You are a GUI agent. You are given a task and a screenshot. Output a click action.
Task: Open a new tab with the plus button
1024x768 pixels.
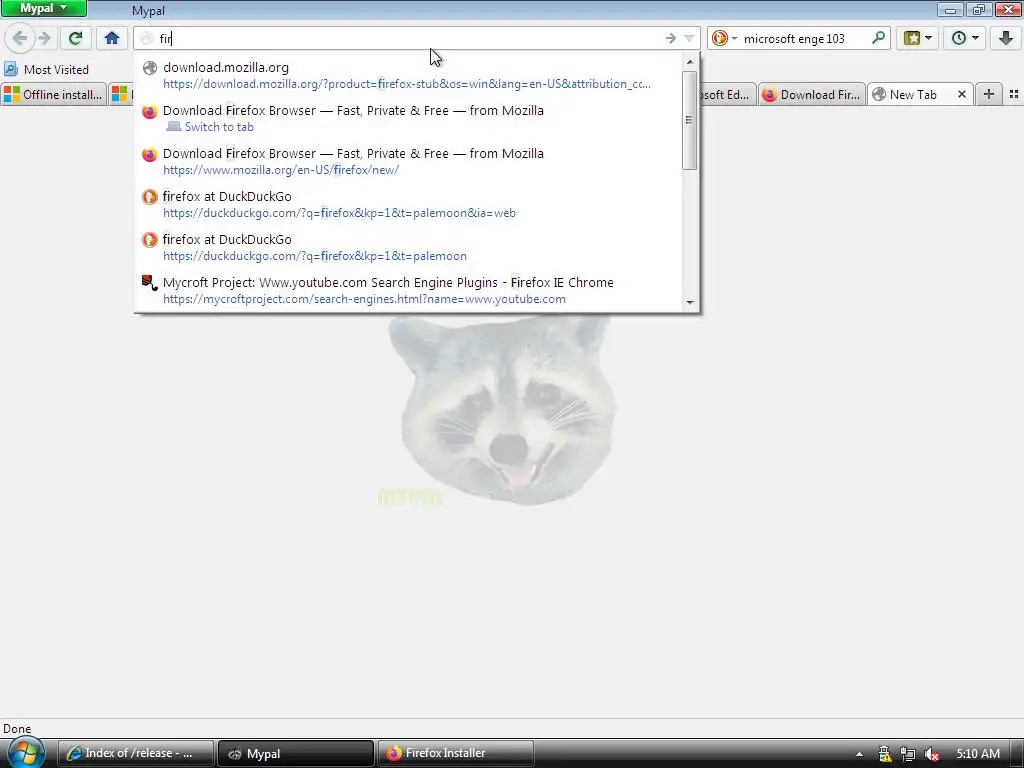coord(989,95)
